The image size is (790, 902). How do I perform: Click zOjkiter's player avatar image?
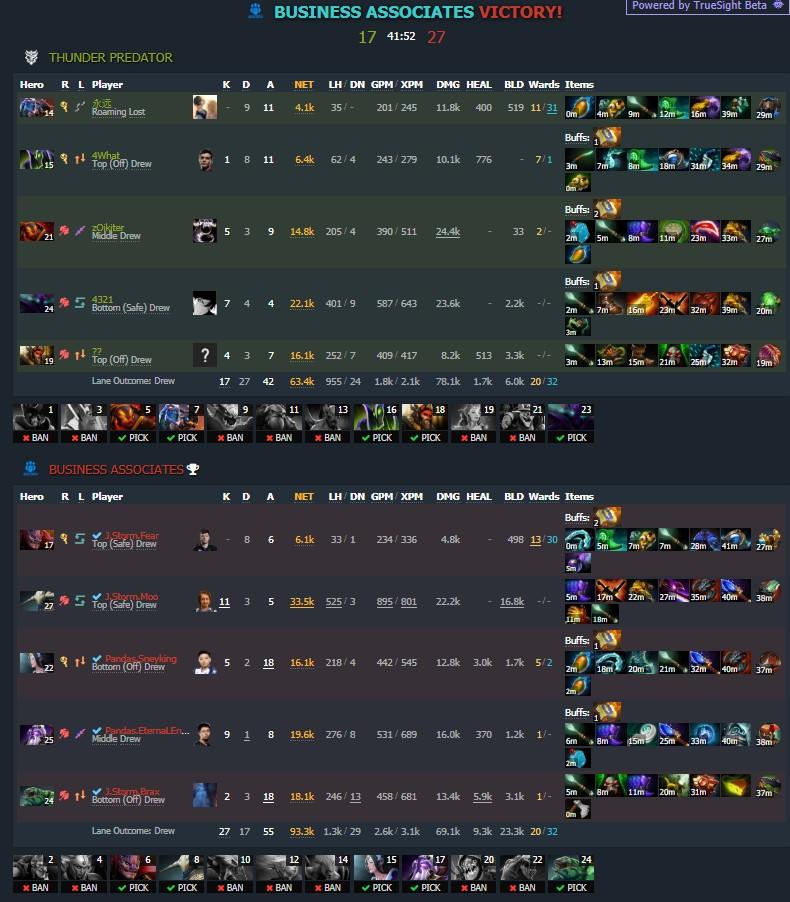[x=205, y=231]
